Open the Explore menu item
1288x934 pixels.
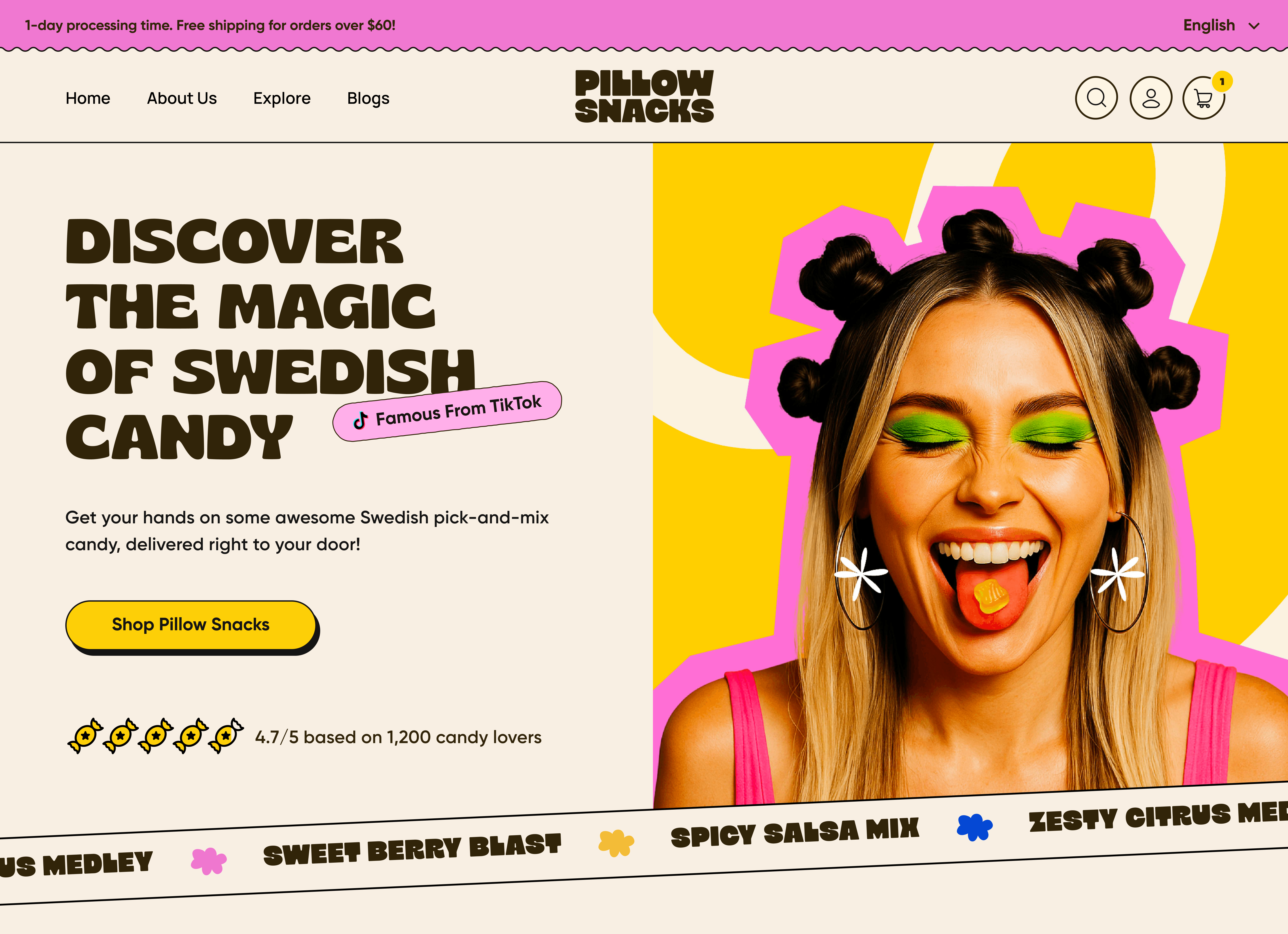(x=282, y=98)
